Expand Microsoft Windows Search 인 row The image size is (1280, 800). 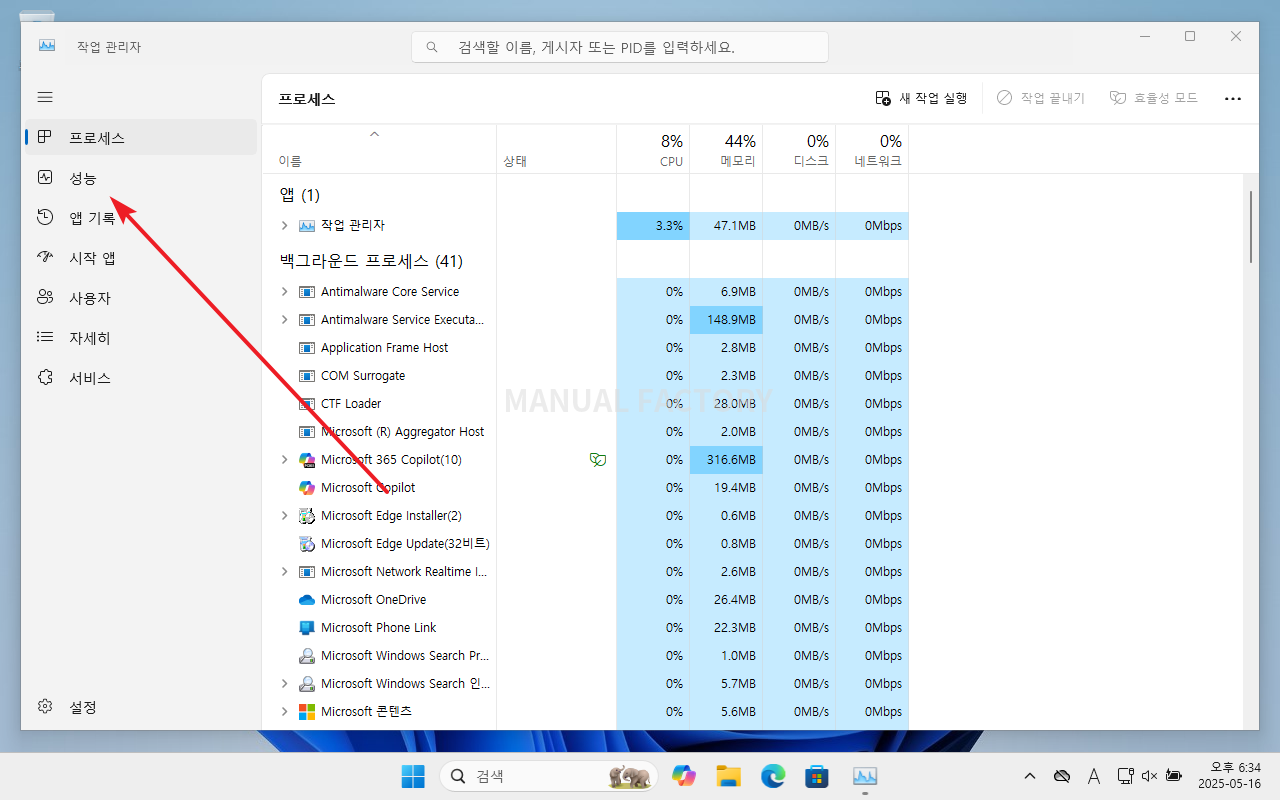point(284,684)
